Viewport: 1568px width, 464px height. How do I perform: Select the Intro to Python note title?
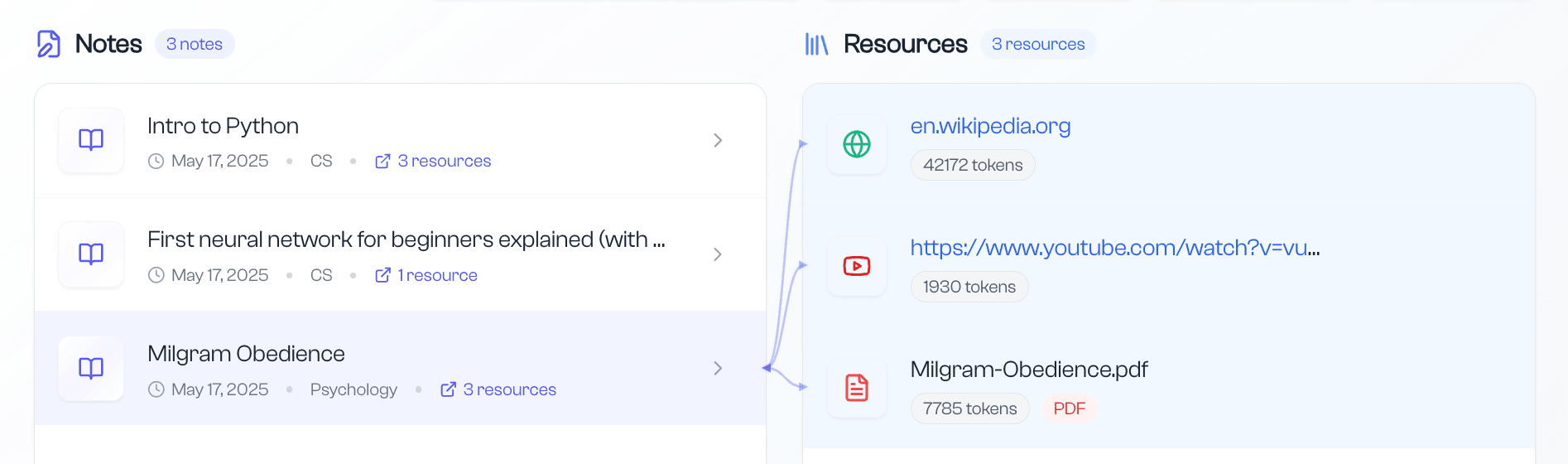click(223, 126)
